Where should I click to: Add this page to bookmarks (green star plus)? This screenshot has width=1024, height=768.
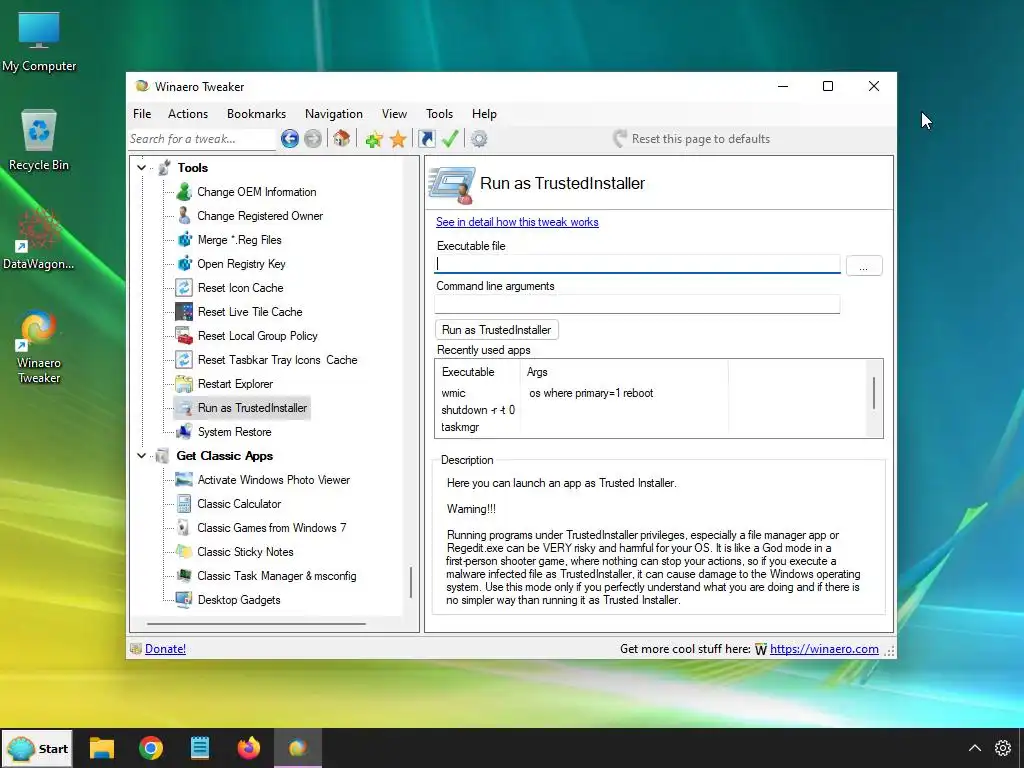[x=374, y=139]
